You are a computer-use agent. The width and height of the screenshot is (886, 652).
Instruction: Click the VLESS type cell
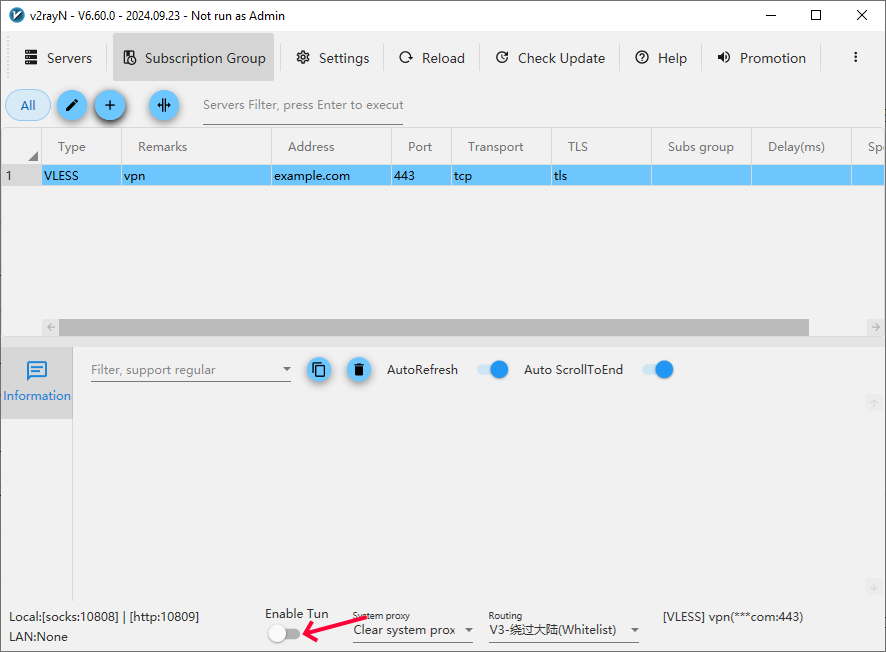(81, 176)
